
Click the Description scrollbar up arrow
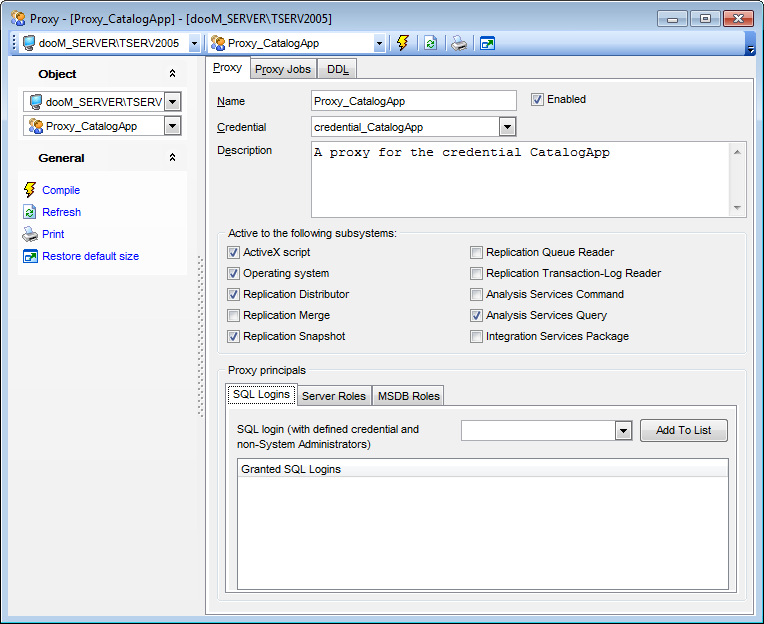click(737, 152)
